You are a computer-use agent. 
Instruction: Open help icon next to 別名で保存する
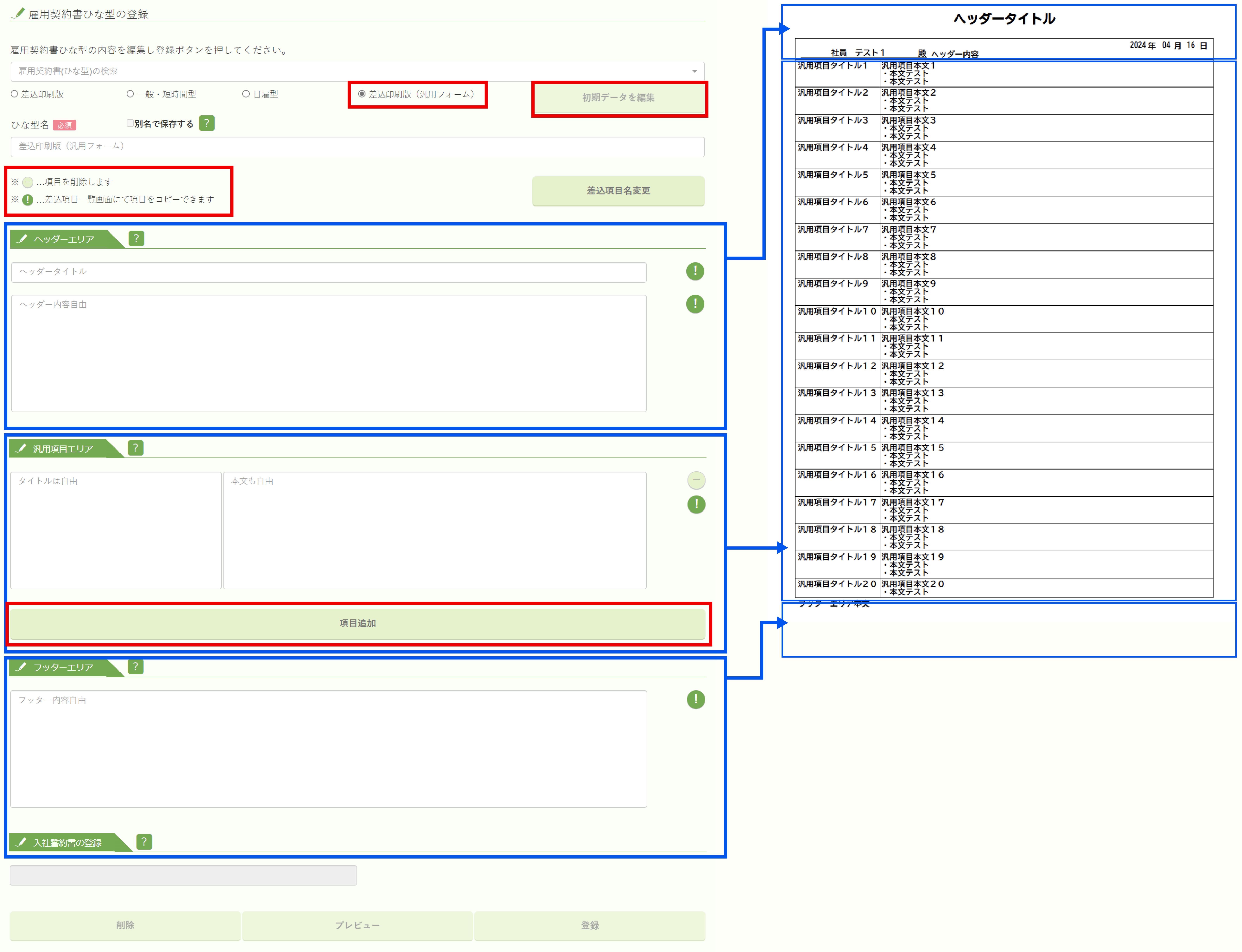pos(207,123)
